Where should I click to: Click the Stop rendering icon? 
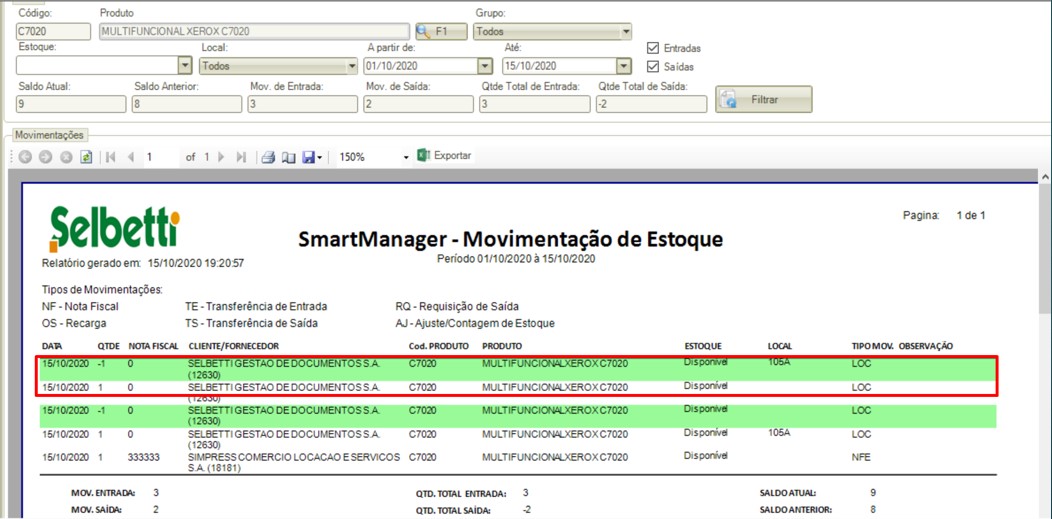[x=66, y=157]
